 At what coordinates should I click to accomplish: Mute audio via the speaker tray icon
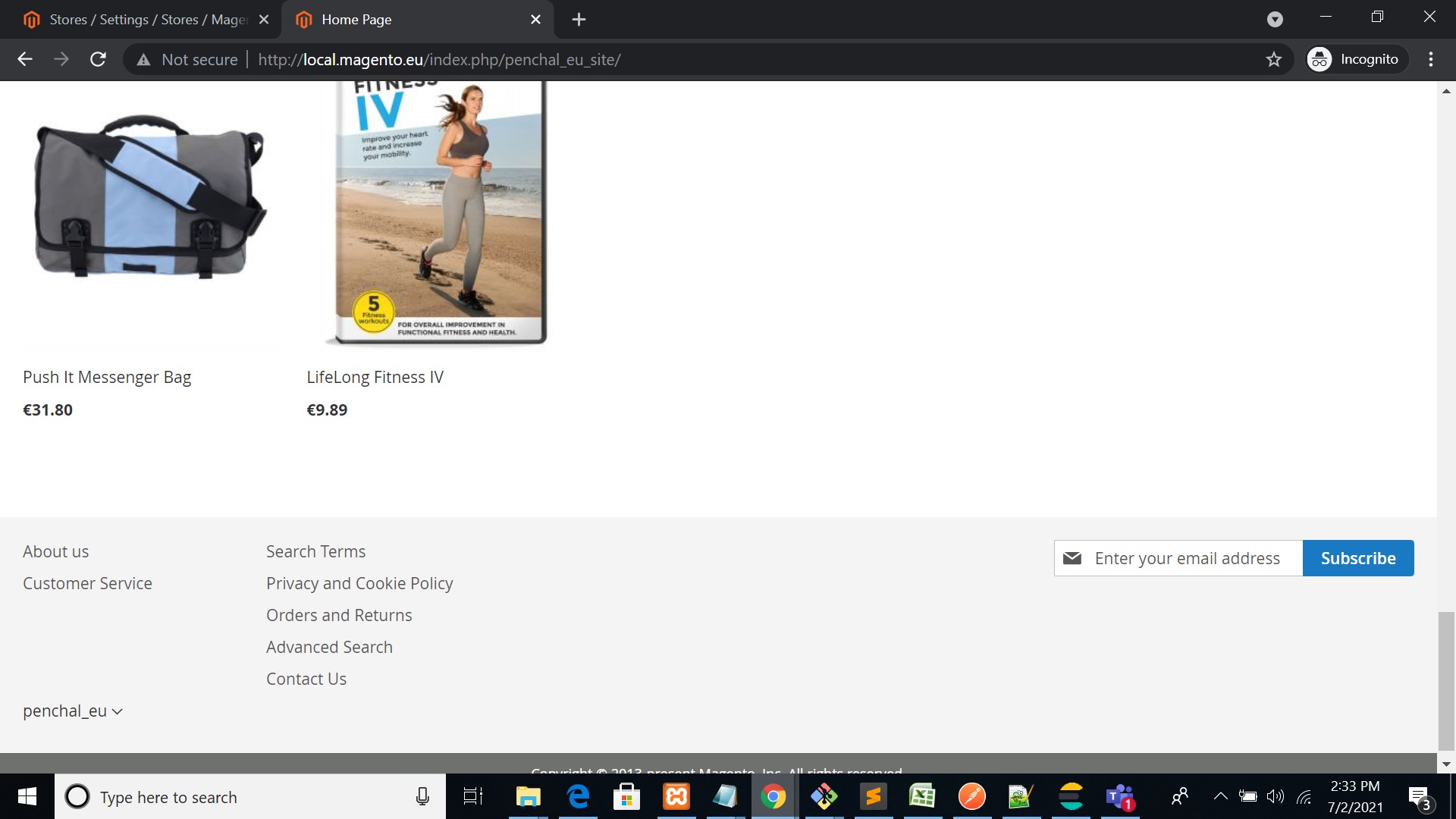pyautogui.click(x=1274, y=796)
